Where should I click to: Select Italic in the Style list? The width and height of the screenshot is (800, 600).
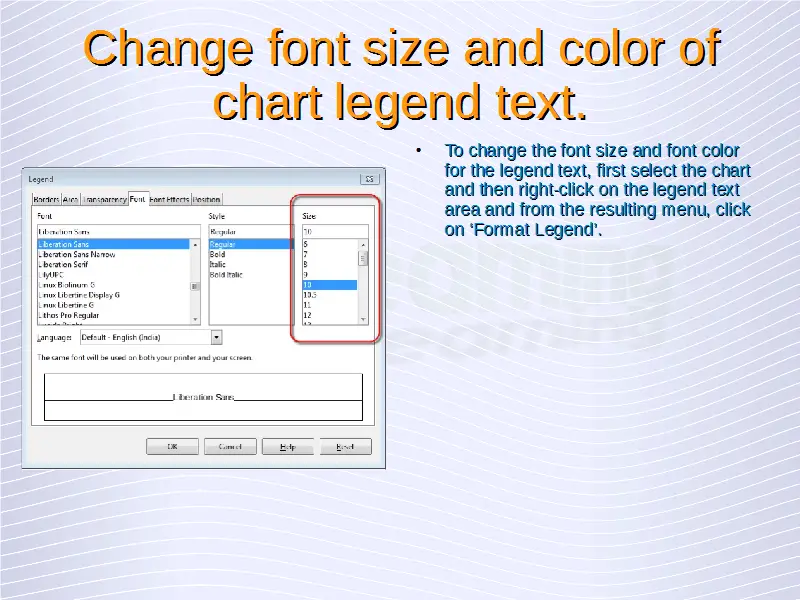217,264
